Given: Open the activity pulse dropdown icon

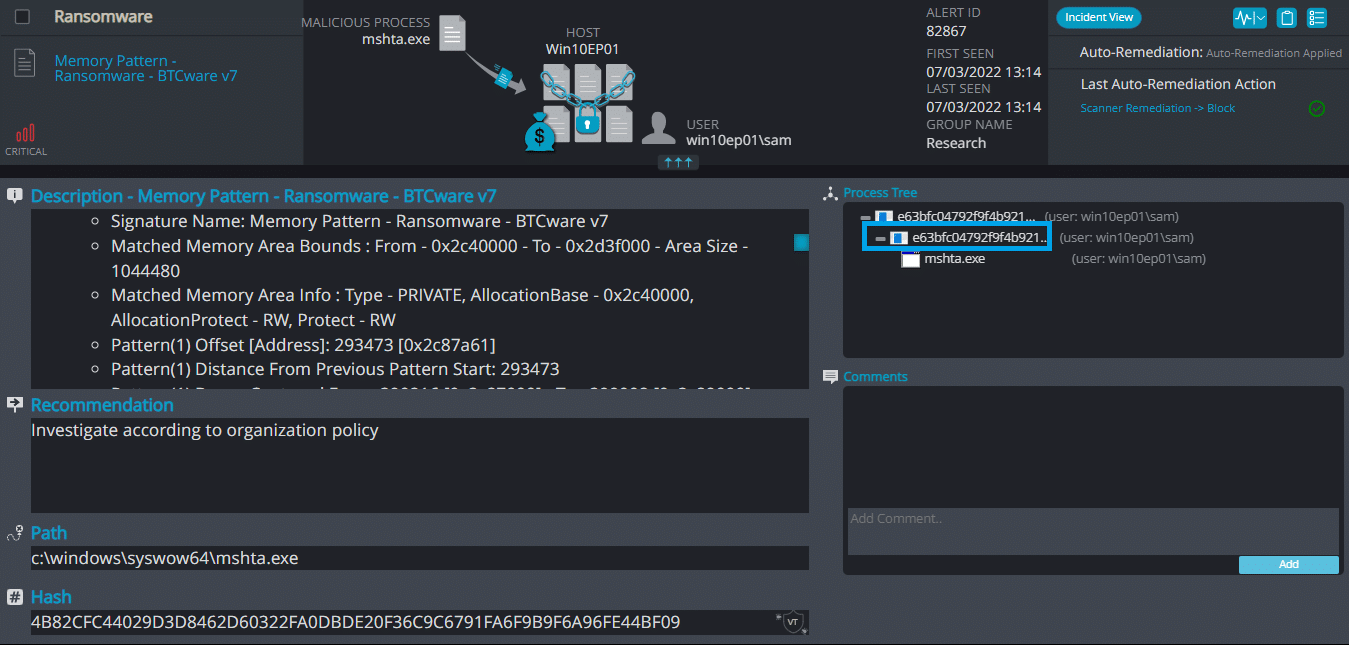Looking at the screenshot, I should (x=1250, y=18).
